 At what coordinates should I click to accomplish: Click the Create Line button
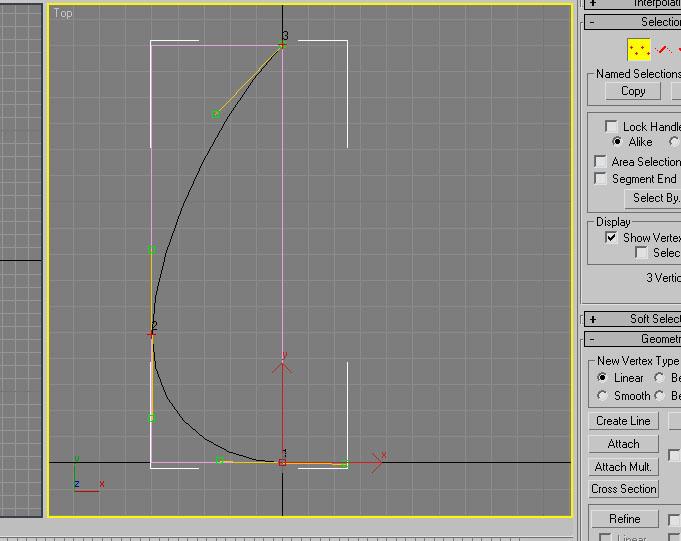623,421
